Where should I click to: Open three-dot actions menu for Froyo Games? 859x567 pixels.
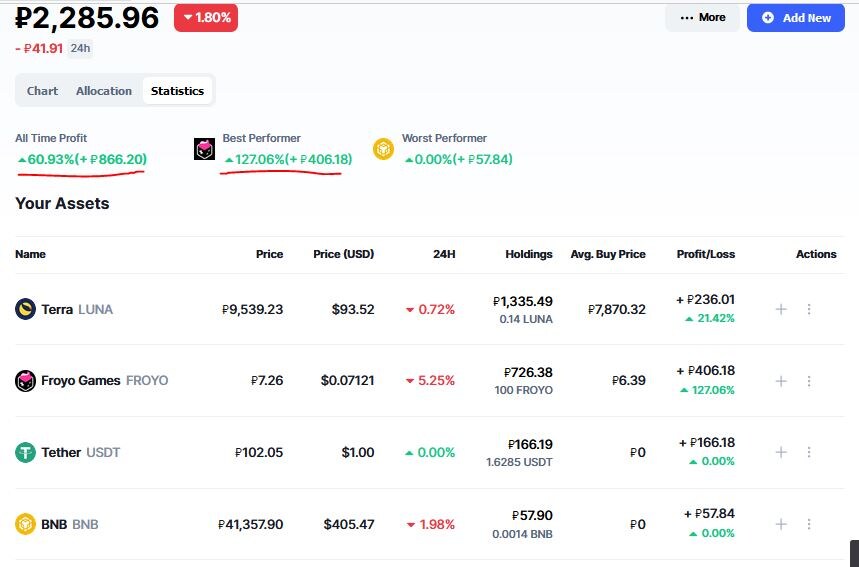point(809,381)
